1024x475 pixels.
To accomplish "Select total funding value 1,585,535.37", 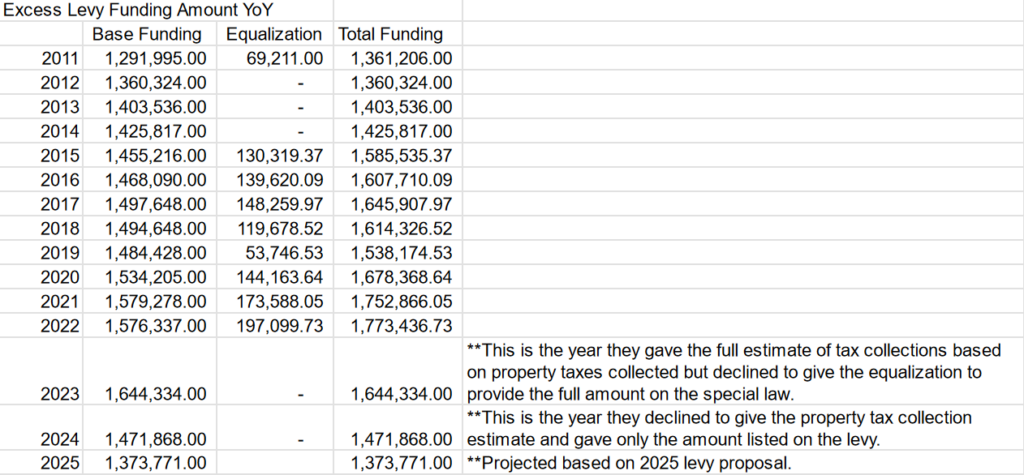I will [x=402, y=156].
